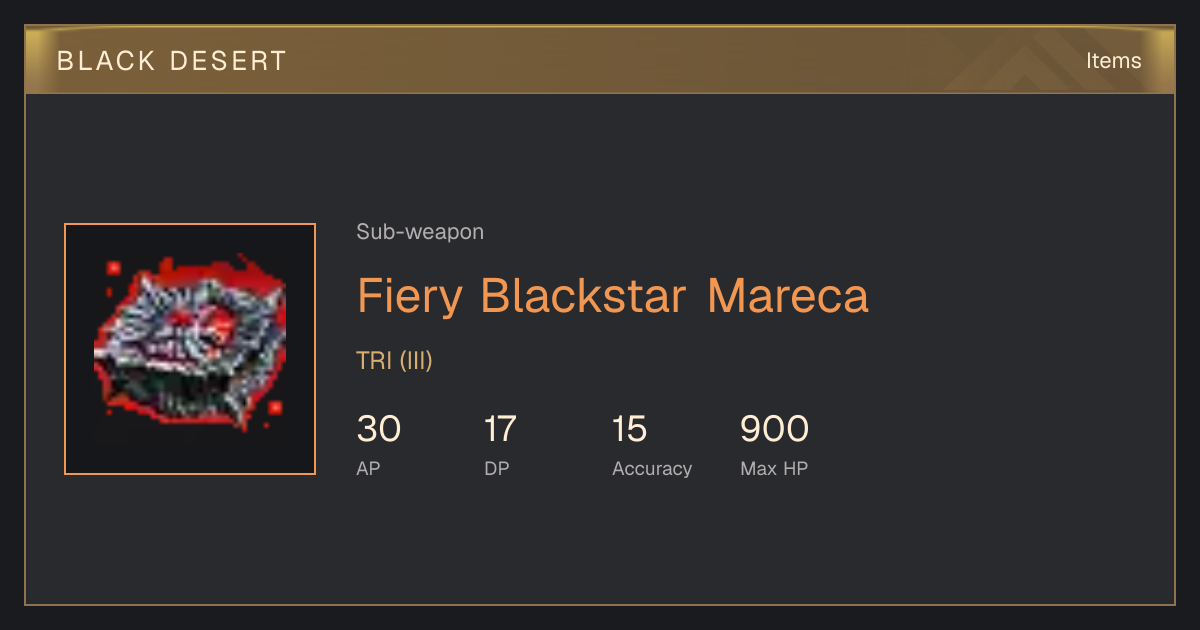Click the Fiery Blackstar Mareca item icon

190,349
